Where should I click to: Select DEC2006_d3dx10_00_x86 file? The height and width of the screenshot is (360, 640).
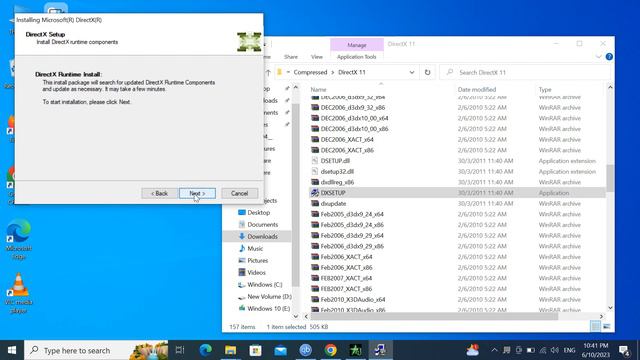coord(354,129)
